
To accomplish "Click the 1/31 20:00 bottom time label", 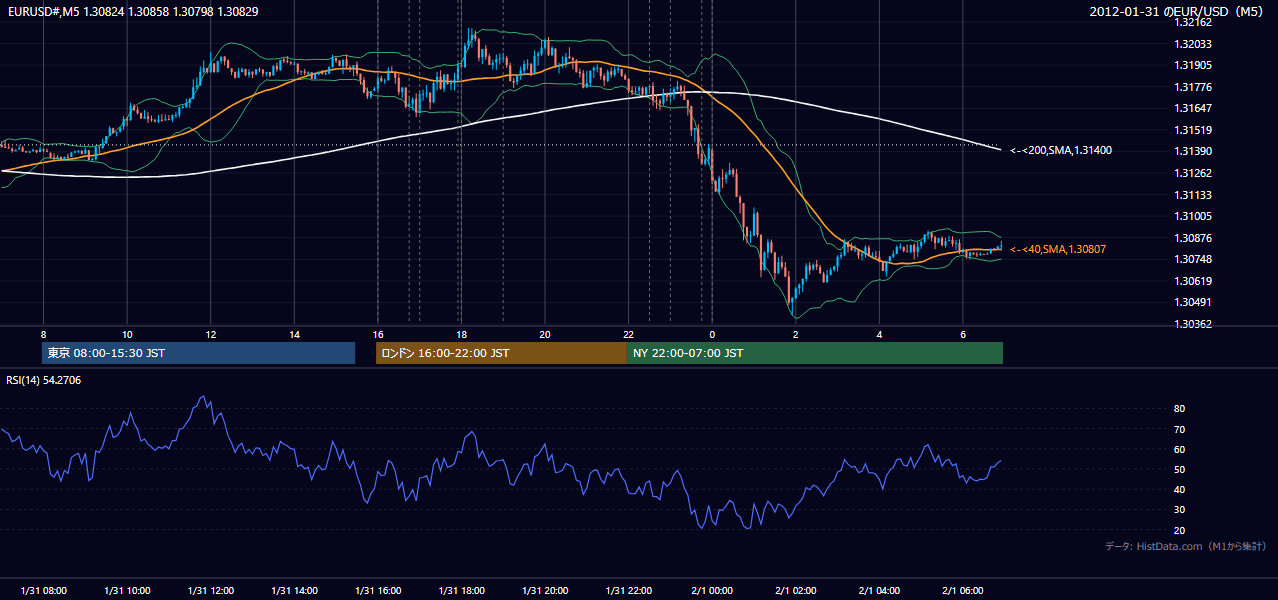I will coord(545,591).
